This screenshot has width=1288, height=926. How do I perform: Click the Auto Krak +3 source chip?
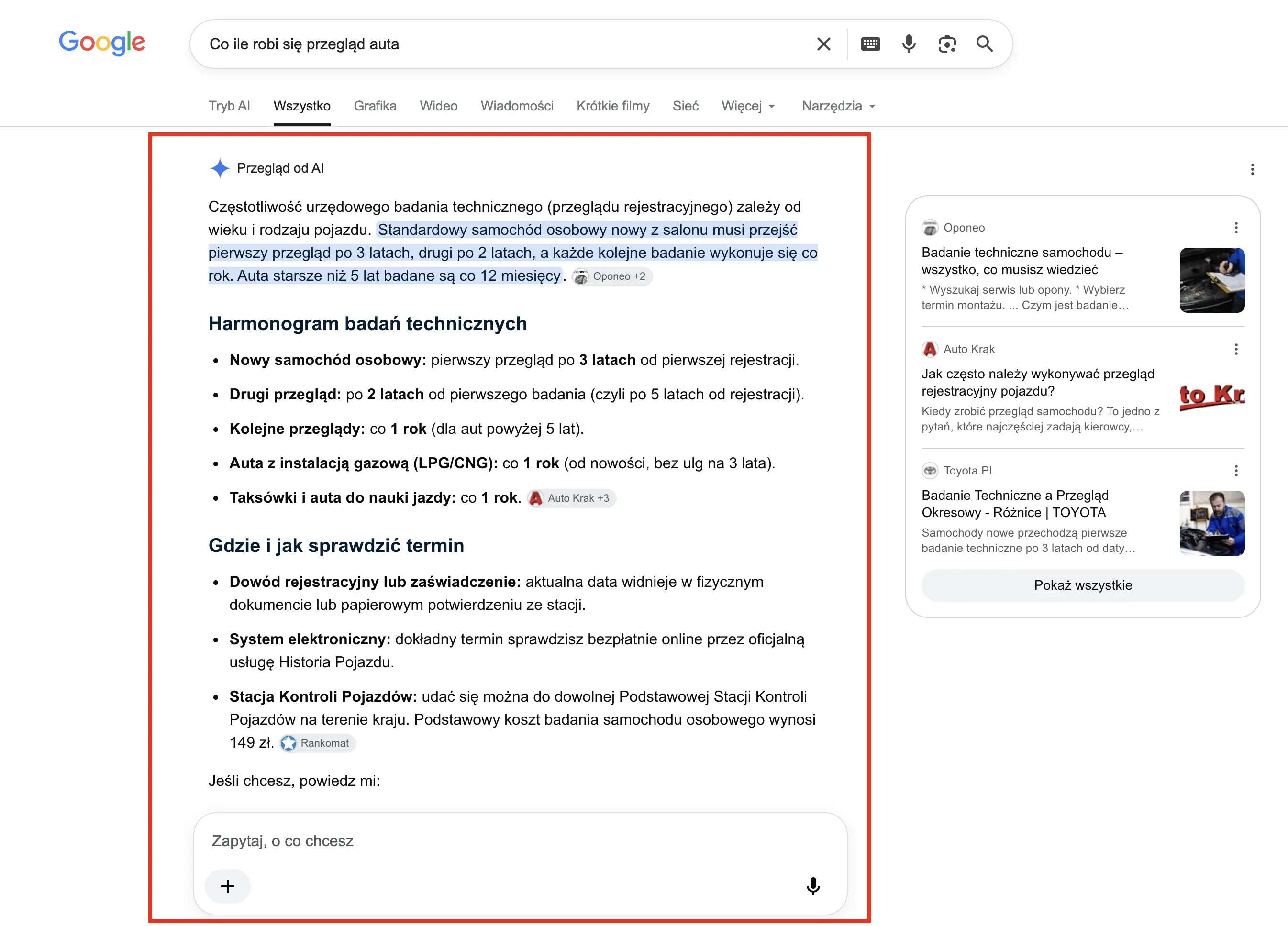(571, 498)
